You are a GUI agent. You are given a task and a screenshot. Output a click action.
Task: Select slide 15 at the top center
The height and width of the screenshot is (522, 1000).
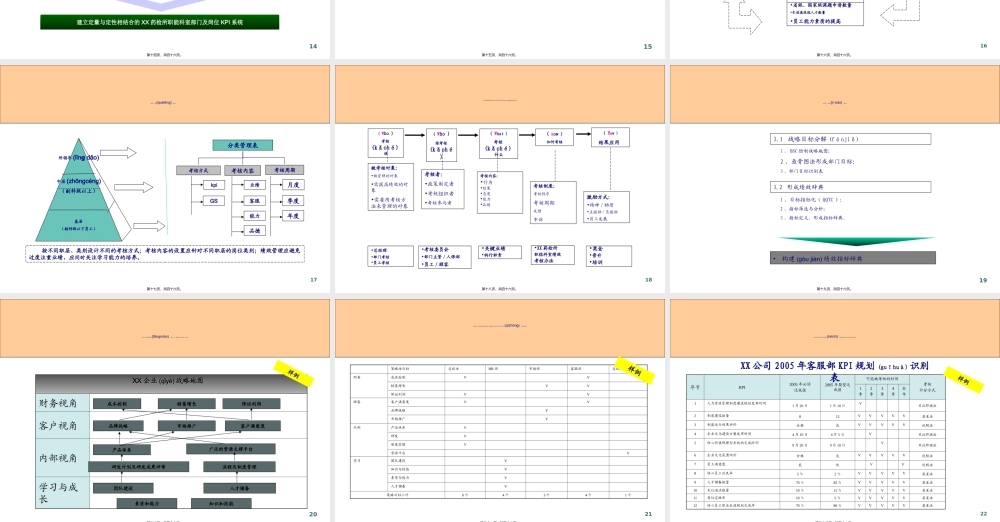(x=499, y=28)
